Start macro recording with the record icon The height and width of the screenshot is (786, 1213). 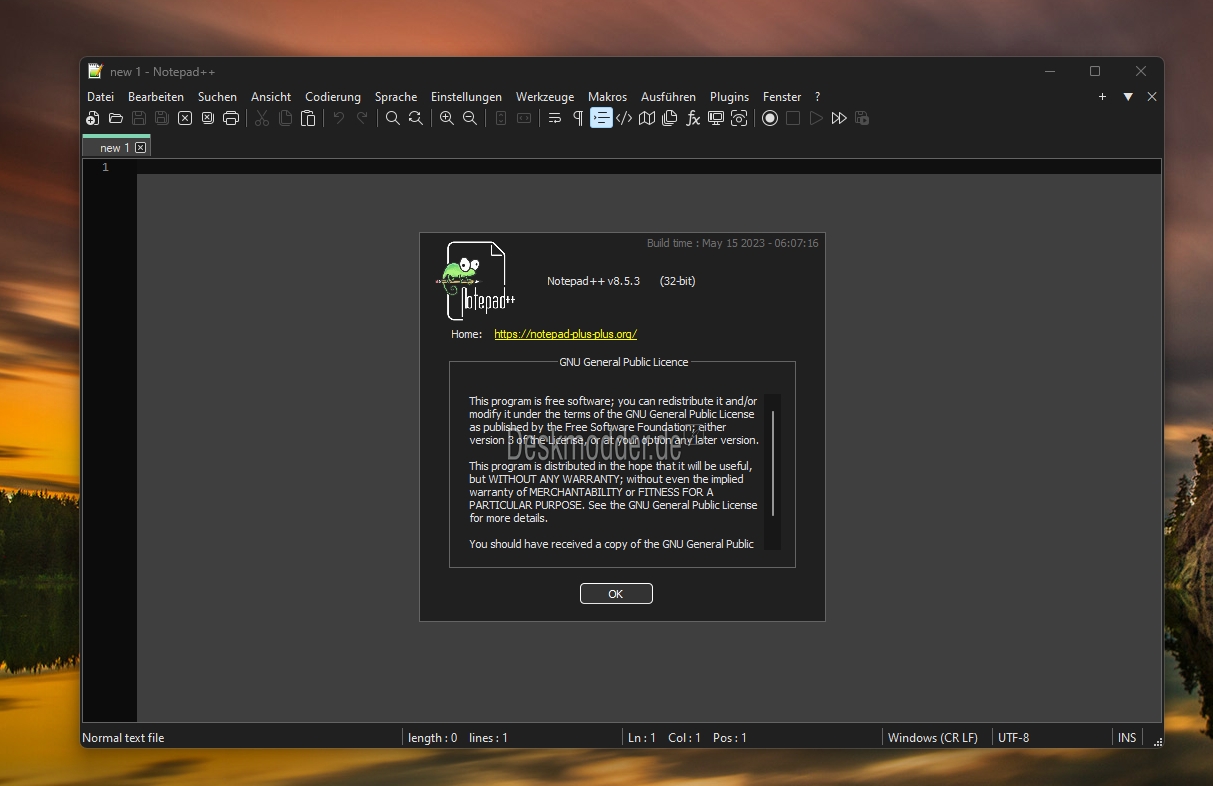click(x=770, y=118)
